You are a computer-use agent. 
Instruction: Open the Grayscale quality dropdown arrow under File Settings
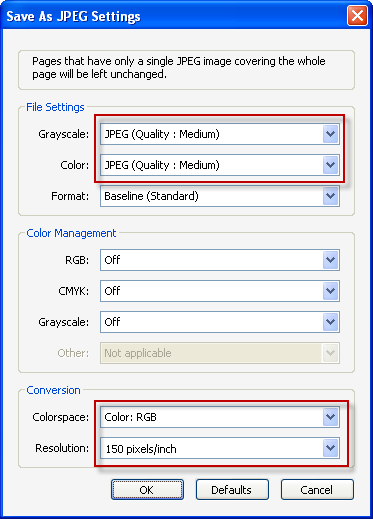pos(330,134)
